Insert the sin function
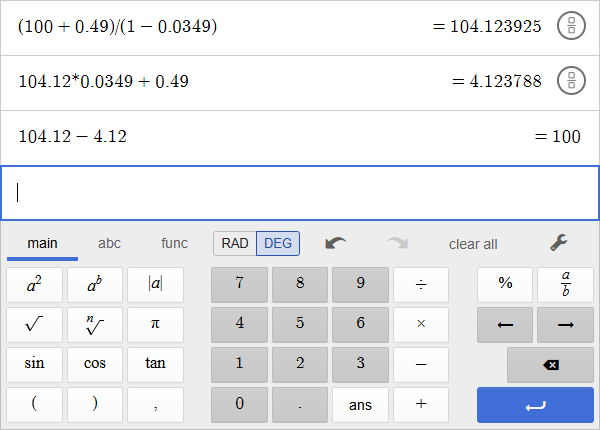600x430 pixels. (x=34, y=365)
